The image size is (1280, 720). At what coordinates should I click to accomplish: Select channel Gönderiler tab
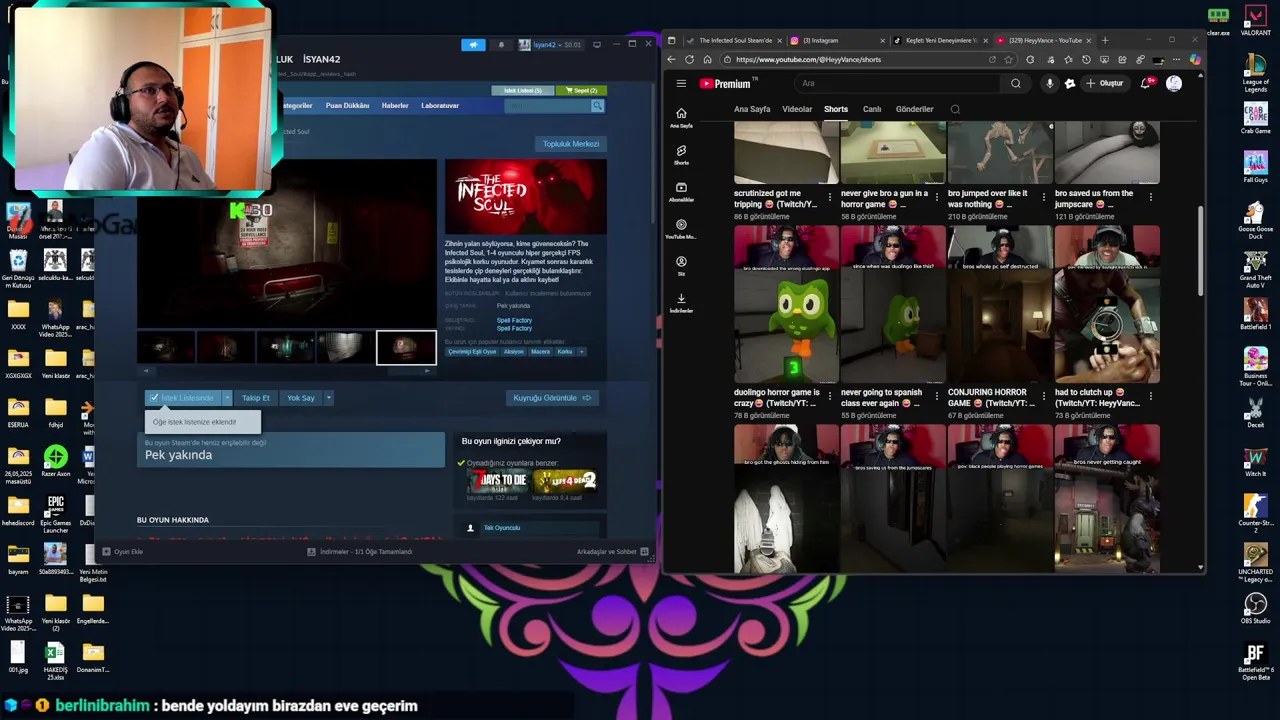(914, 109)
